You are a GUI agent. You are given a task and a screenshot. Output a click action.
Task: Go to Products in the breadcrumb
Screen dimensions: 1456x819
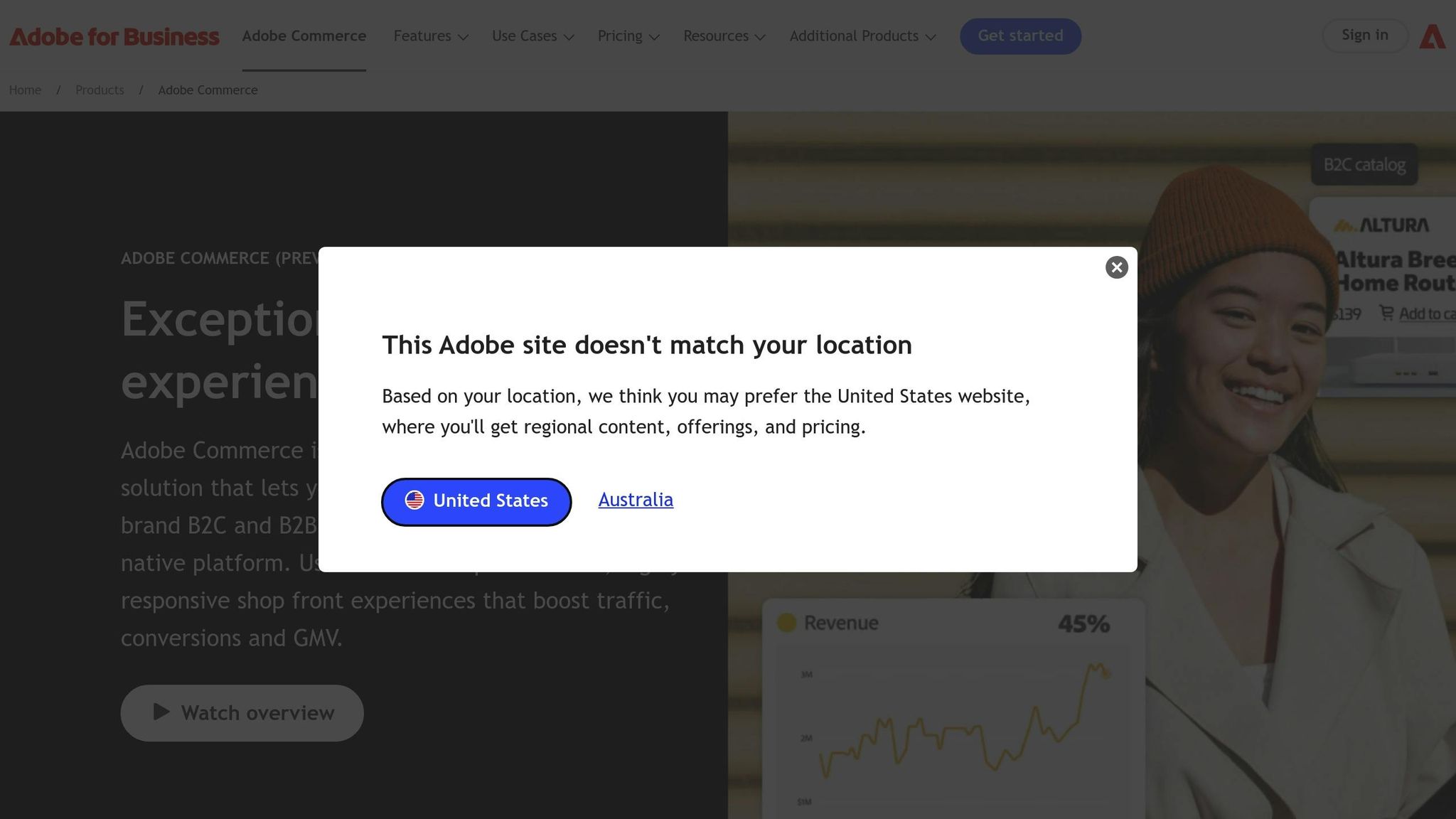(100, 90)
